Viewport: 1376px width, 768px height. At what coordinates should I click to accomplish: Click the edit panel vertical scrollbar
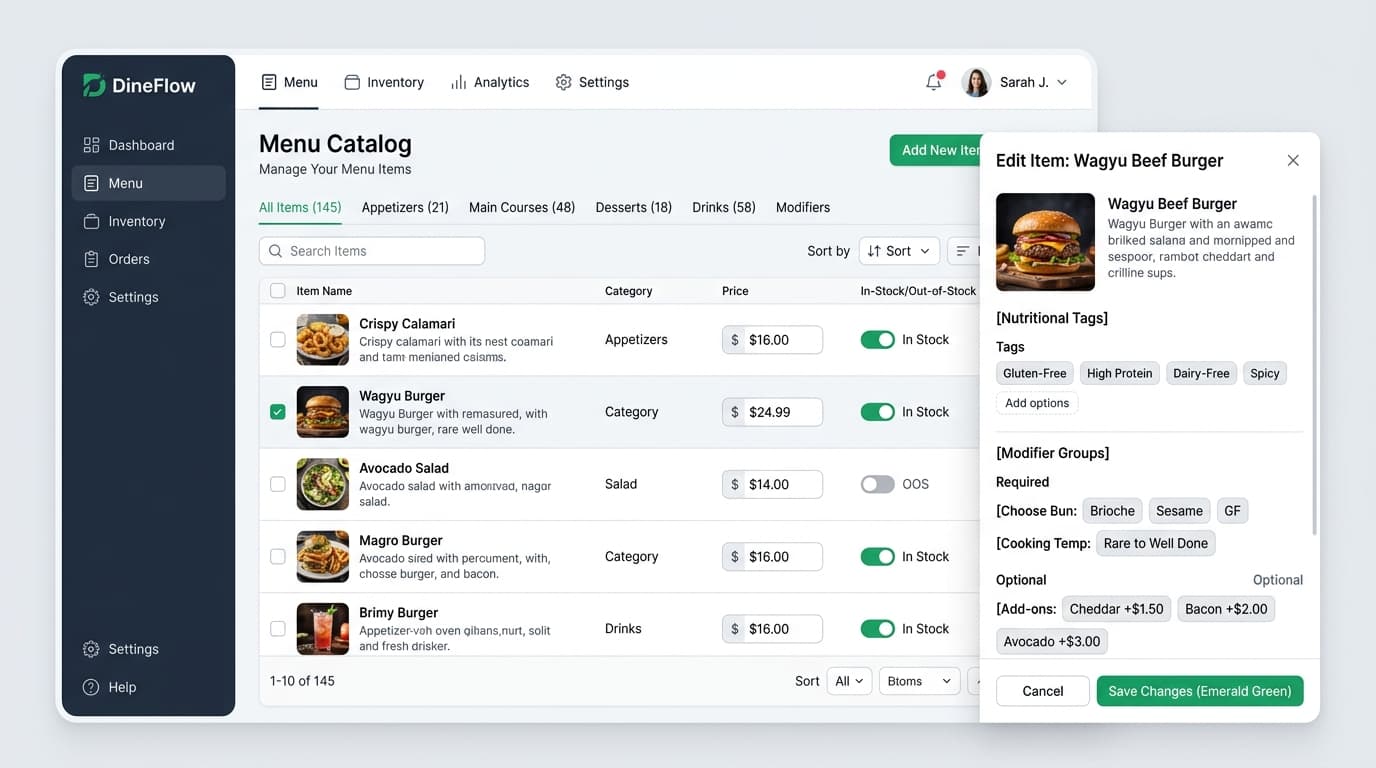click(1314, 365)
